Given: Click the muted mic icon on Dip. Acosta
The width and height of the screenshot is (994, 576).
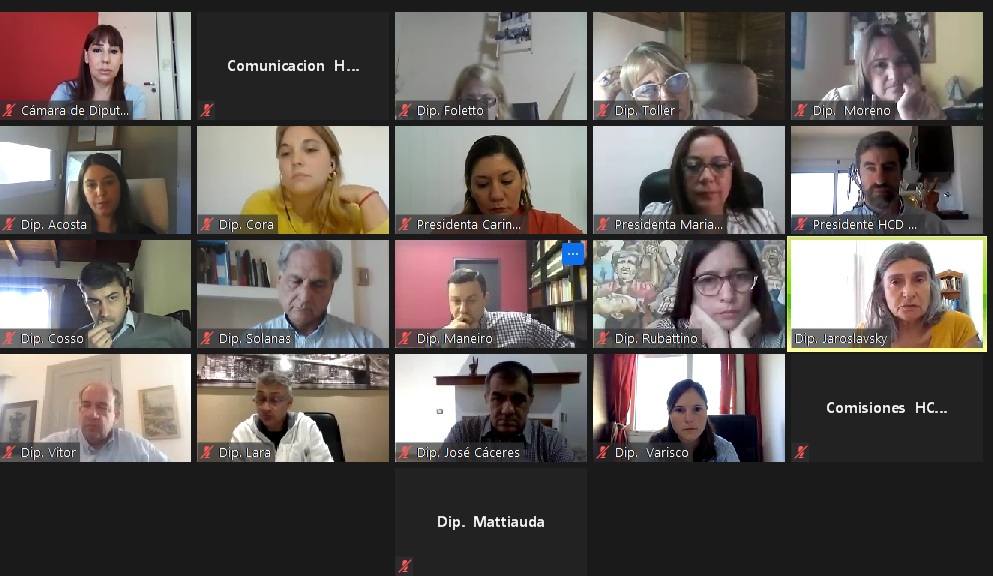Looking at the screenshot, I should coord(9,224).
